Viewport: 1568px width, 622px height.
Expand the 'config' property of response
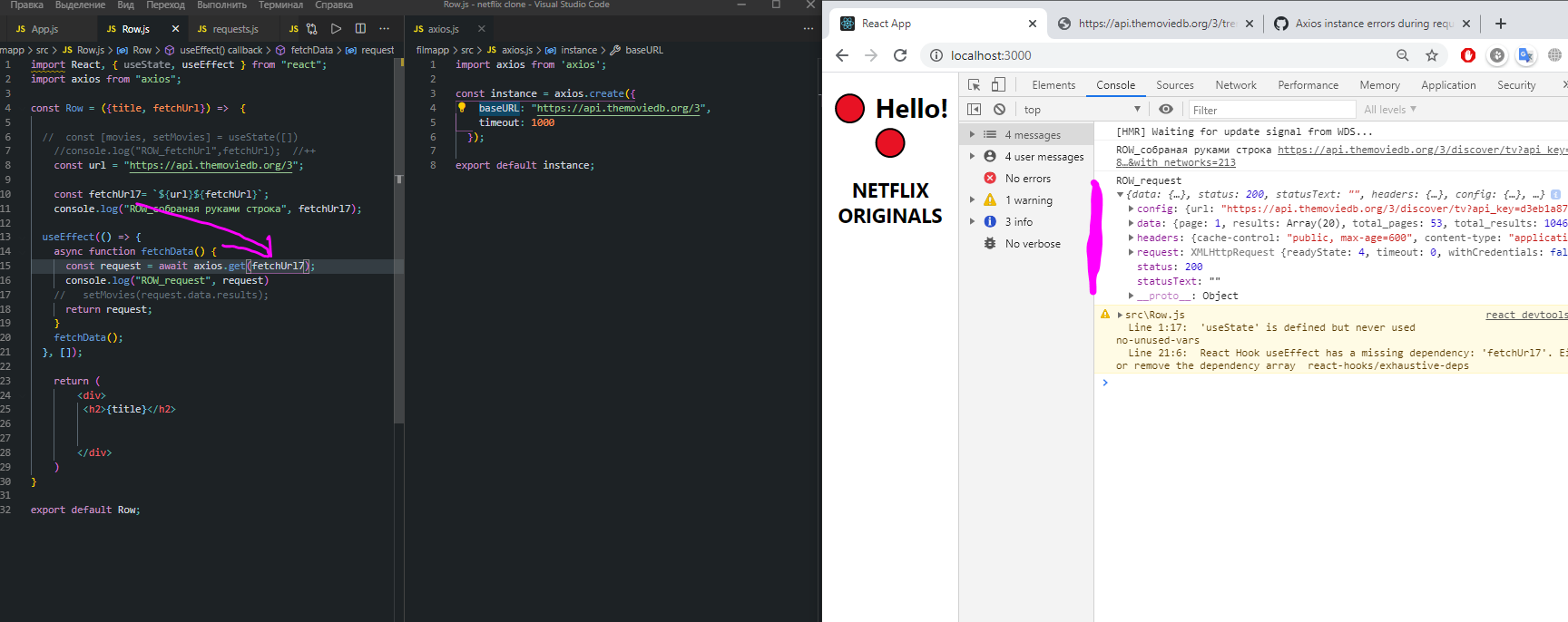1131,209
